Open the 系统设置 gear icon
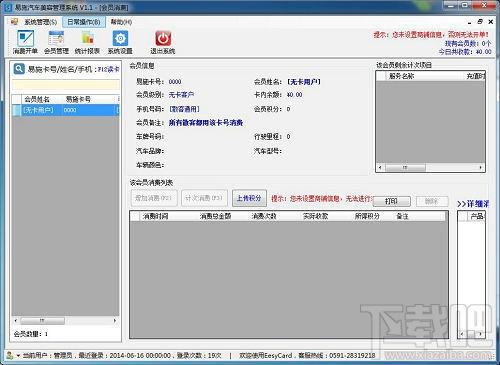This screenshot has width=500, height=365. [x=120, y=42]
